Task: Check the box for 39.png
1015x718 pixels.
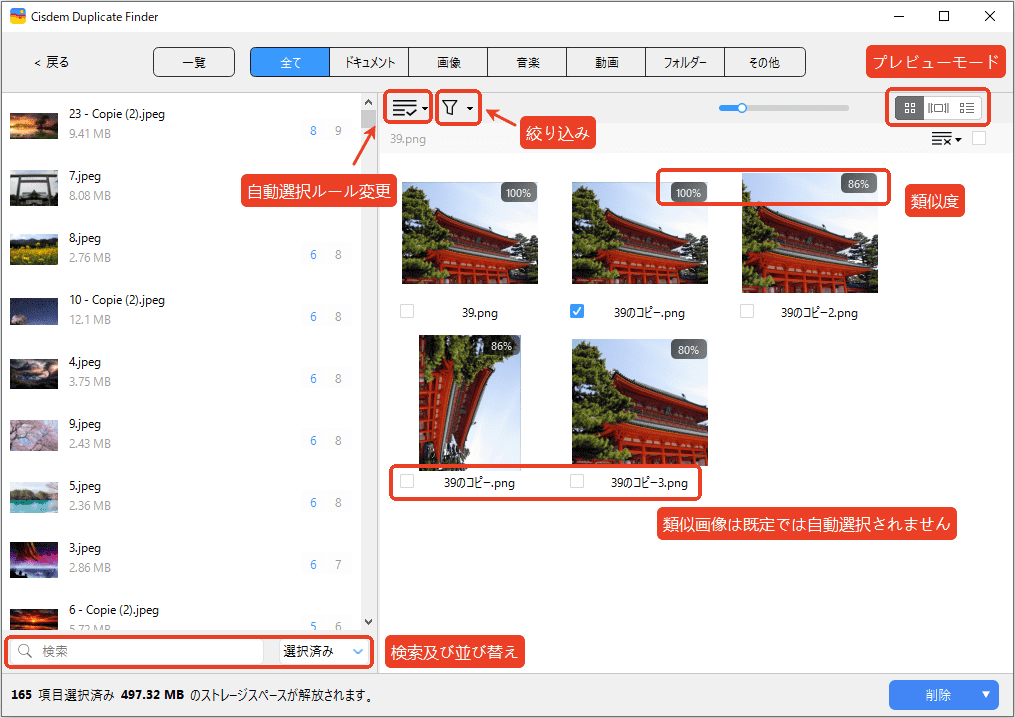Action: 407,311
